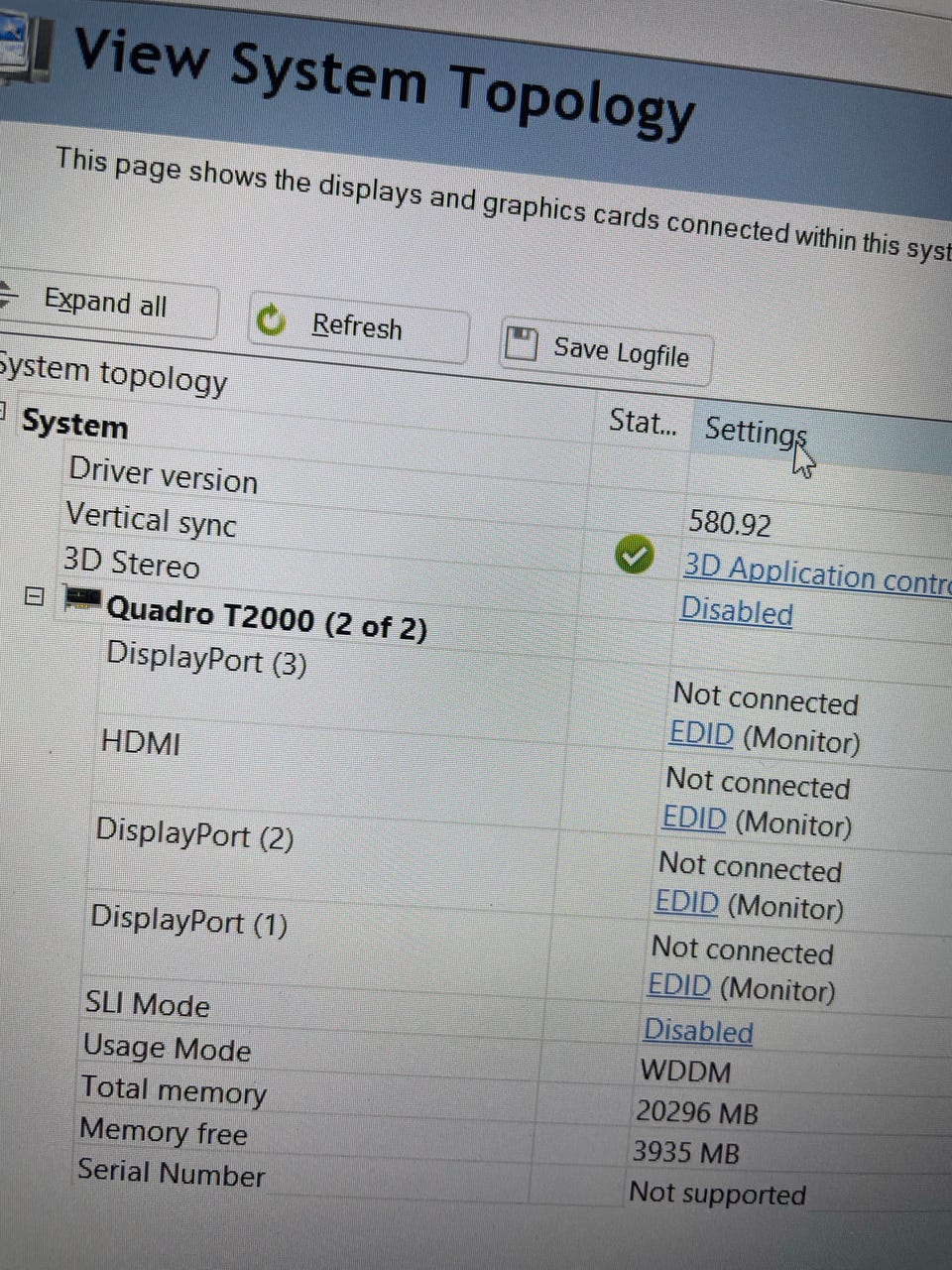Click the Settings column header
This screenshot has height=1270, width=952.
[754, 432]
